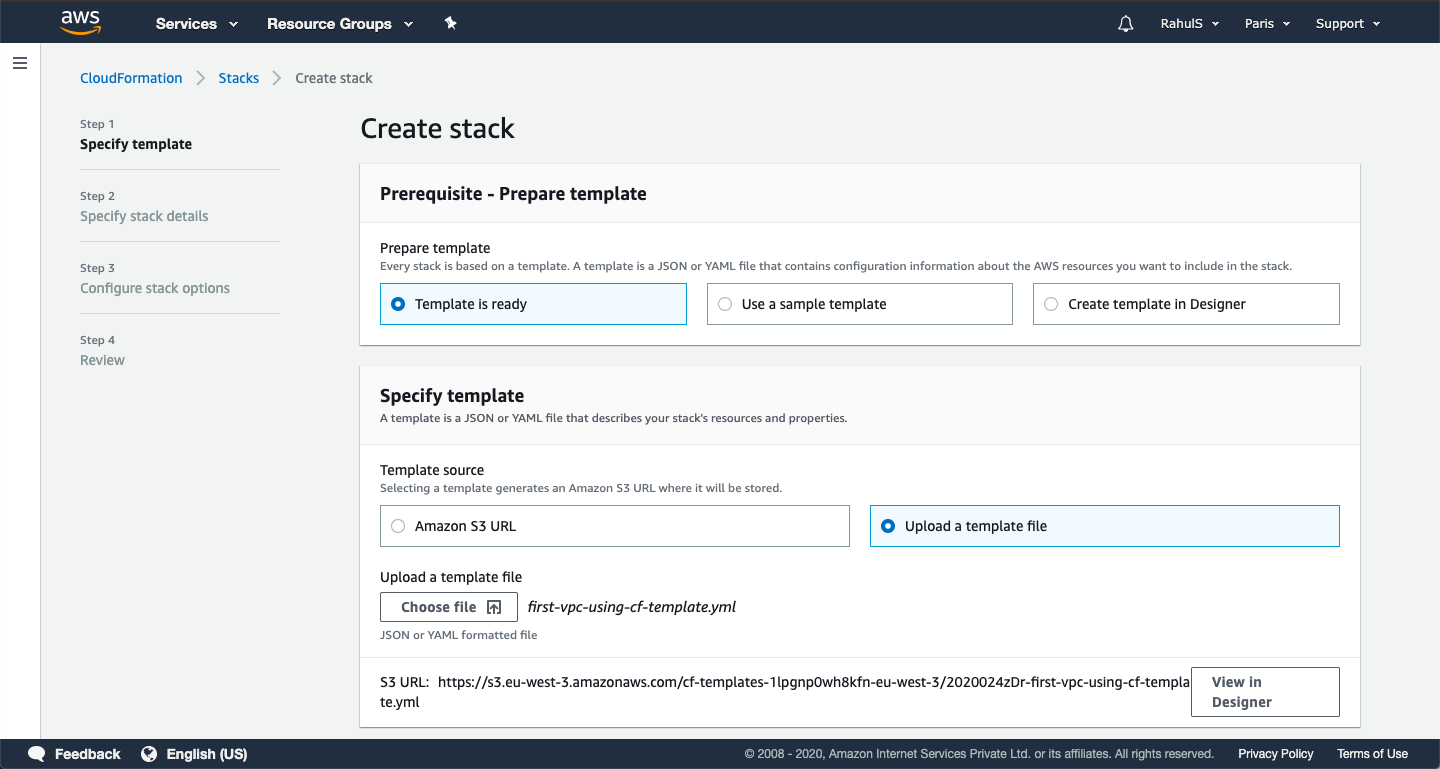The width and height of the screenshot is (1440, 769).
Task: Open the Support menu
Action: [1347, 24]
